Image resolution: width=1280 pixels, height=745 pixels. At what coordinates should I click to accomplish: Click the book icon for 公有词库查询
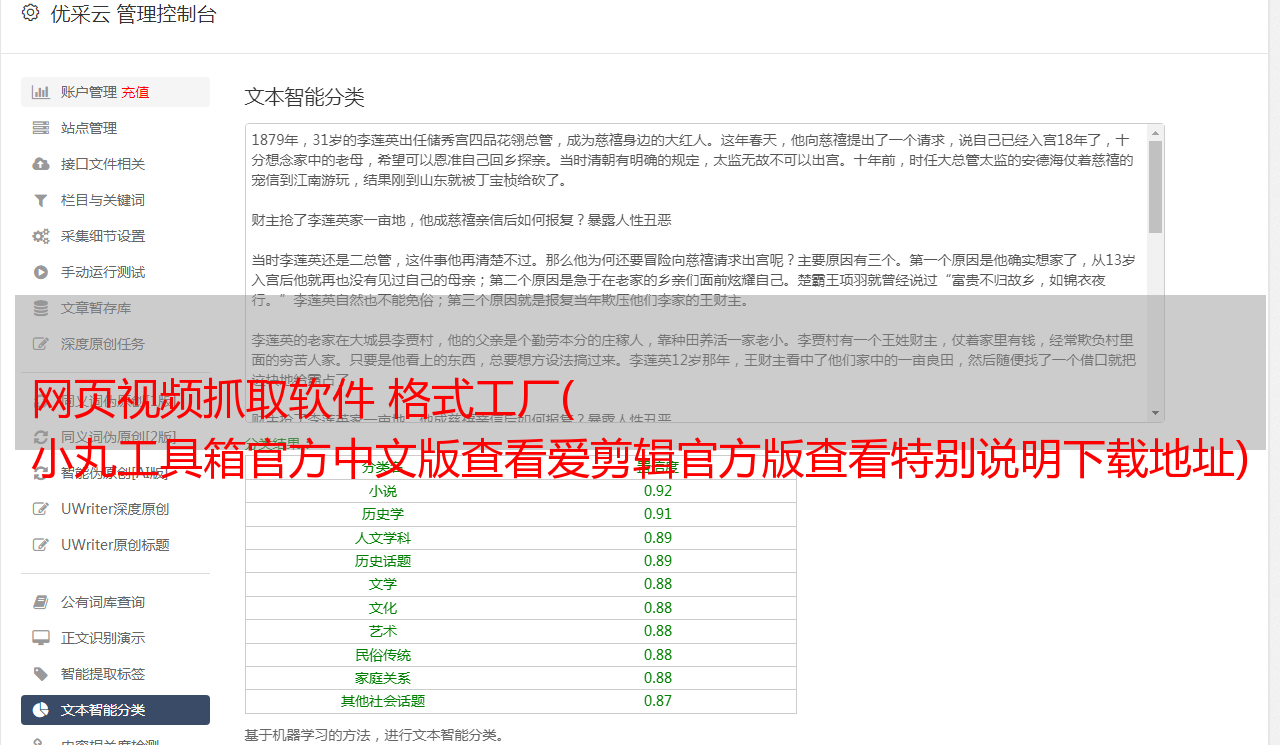click(41, 602)
